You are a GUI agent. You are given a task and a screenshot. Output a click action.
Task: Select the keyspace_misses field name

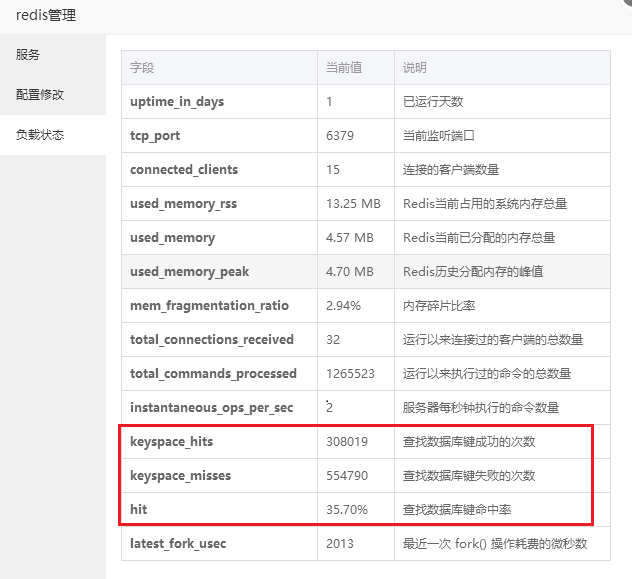pos(180,476)
